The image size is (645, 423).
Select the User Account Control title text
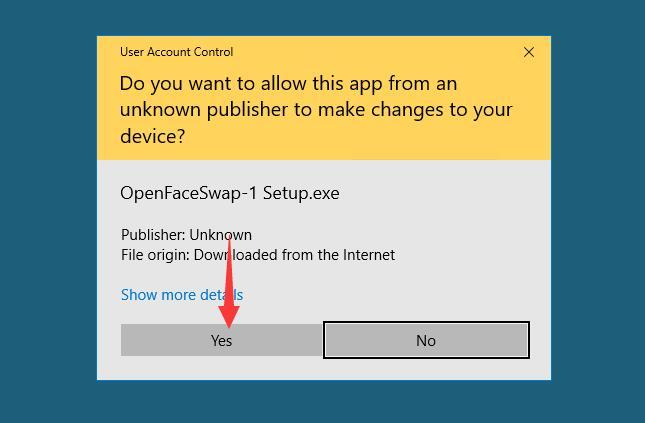[176, 52]
